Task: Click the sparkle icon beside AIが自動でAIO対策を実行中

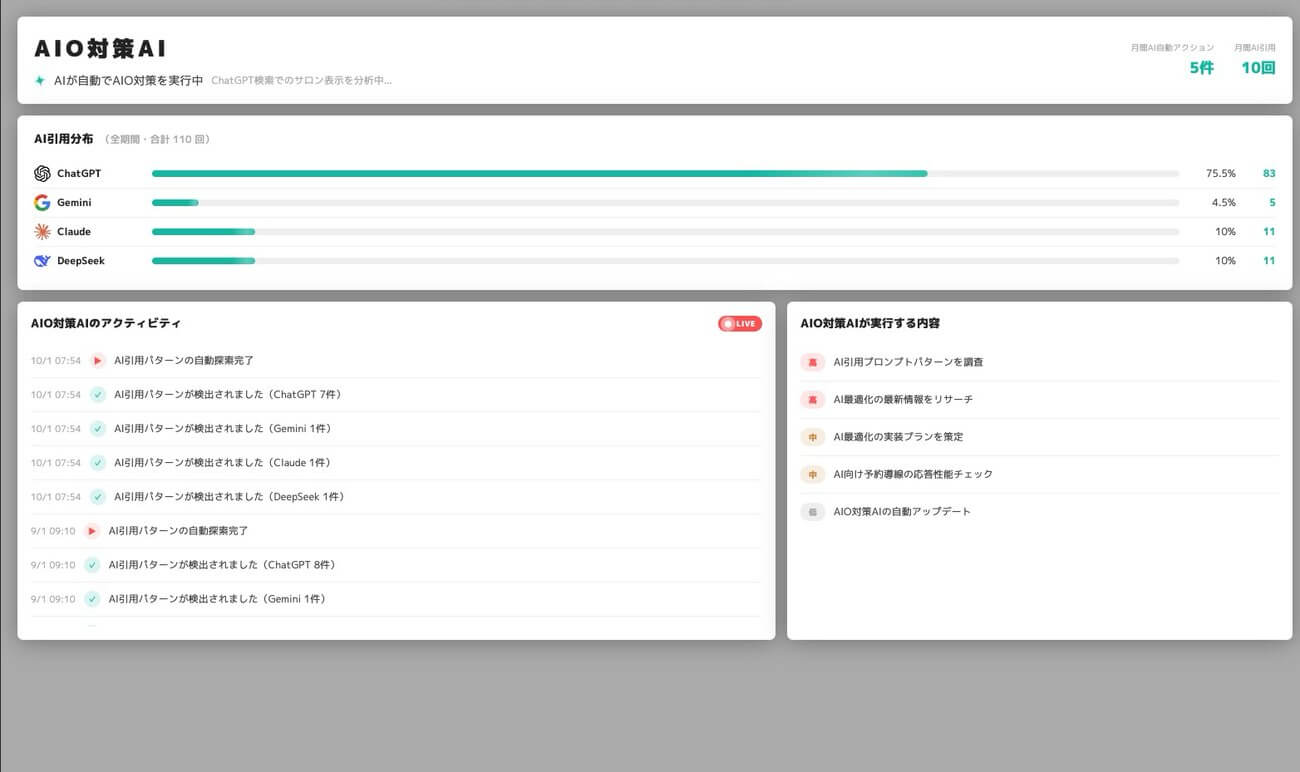Action: click(x=40, y=80)
